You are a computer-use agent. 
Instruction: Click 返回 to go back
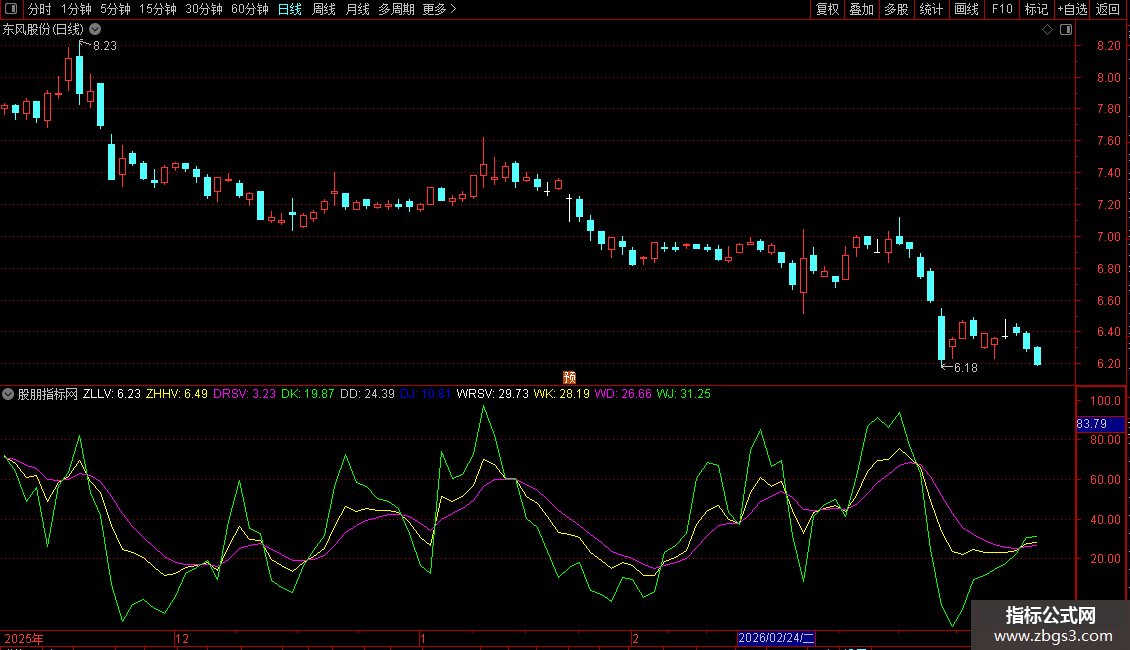click(x=1108, y=9)
